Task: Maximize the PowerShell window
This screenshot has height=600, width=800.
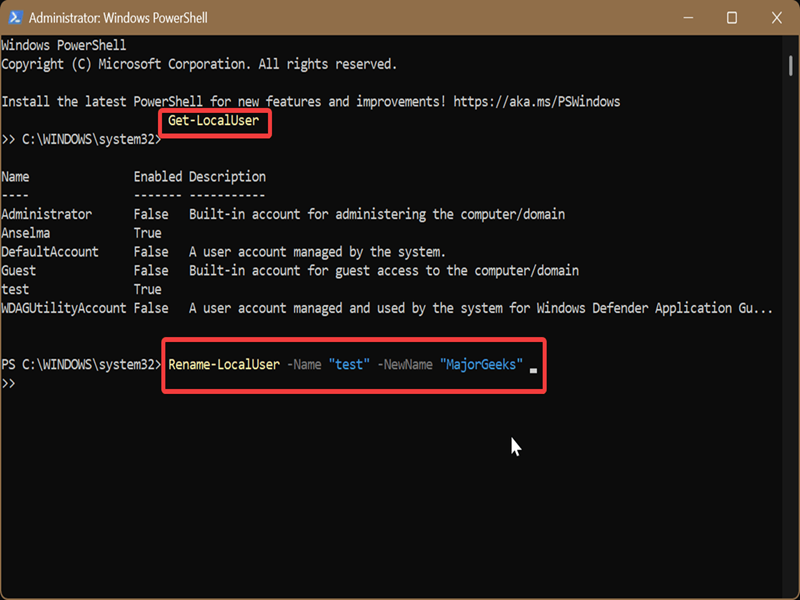Action: pos(732,18)
